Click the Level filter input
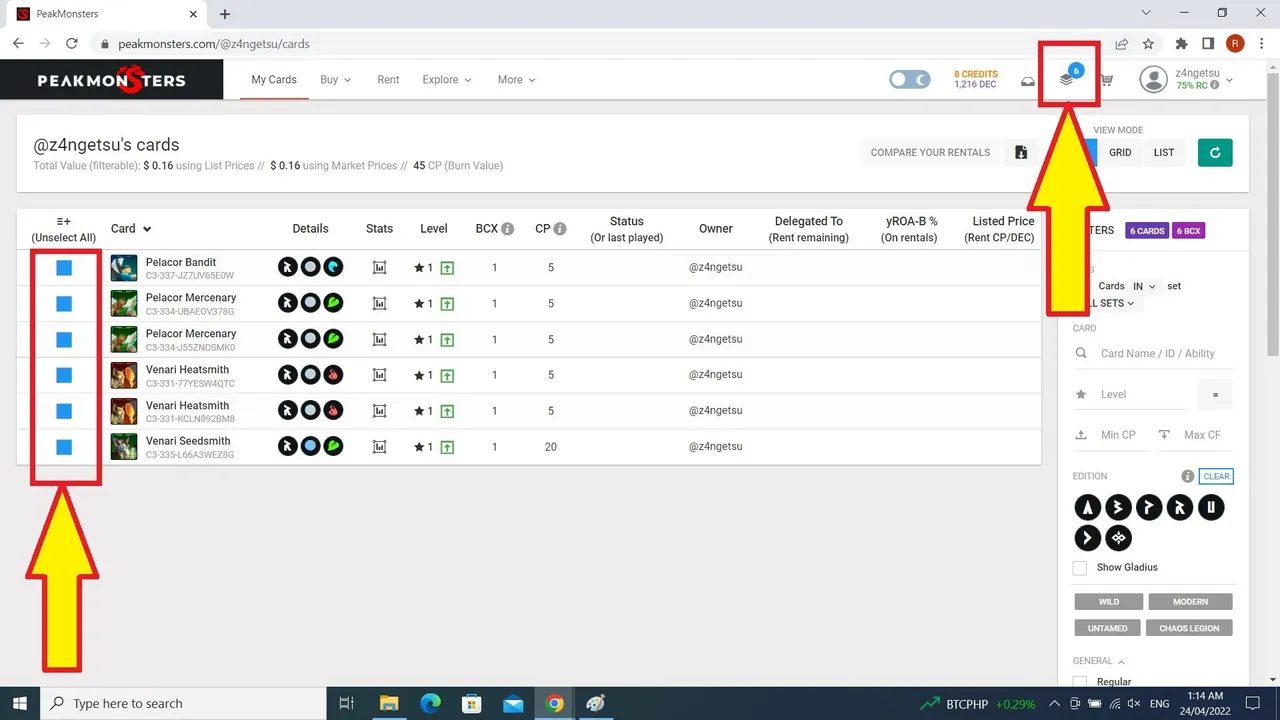This screenshot has width=1280, height=720. (x=1130, y=394)
